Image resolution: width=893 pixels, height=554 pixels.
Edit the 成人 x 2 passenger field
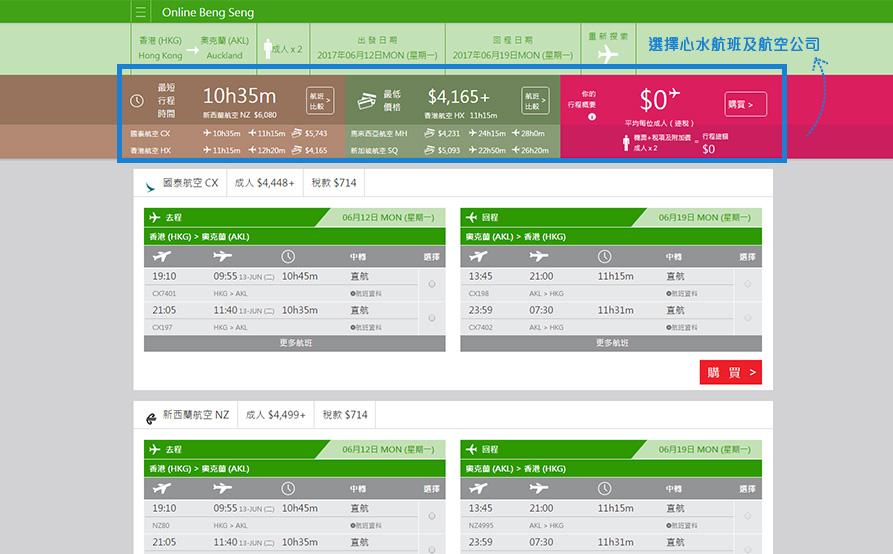[x=283, y=48]
